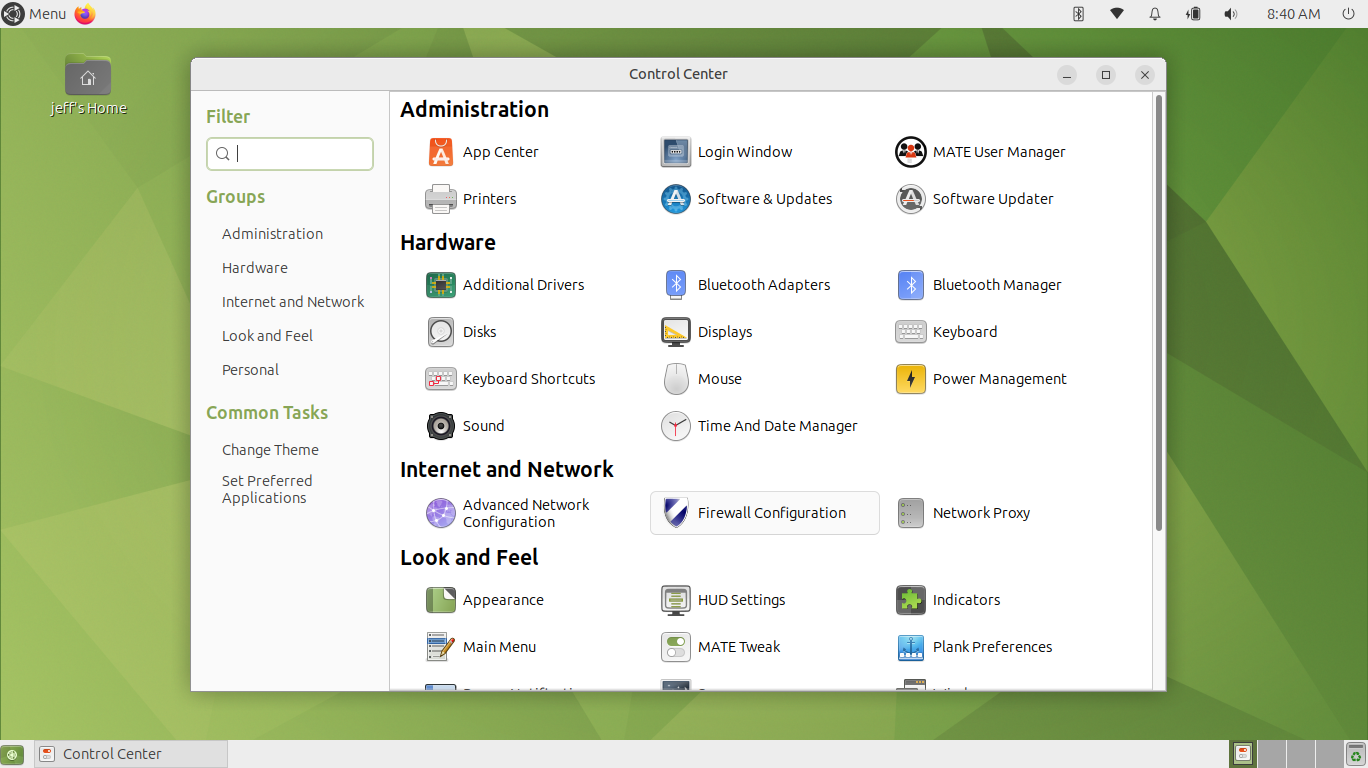Viewport: 1368px width, 768px height.
Task: Jump to Hardware group
Action: (254, 268)
